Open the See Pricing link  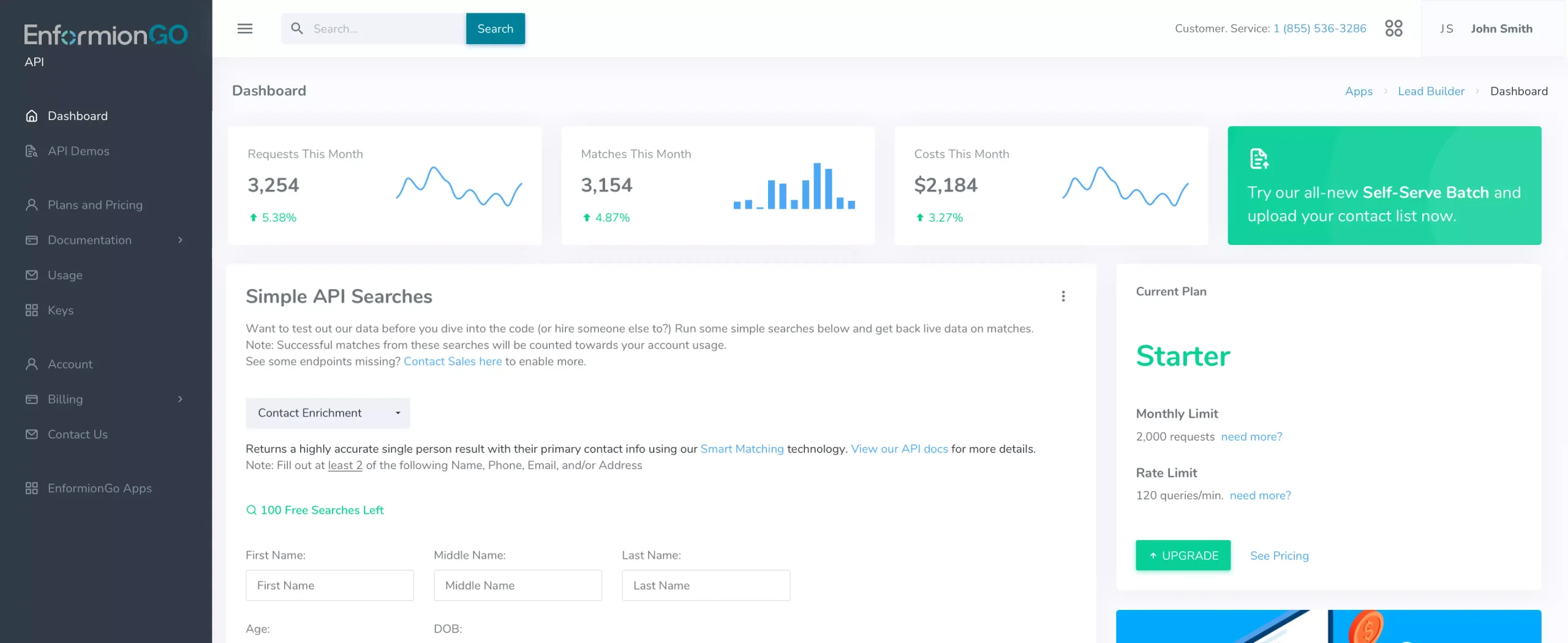1279,556
